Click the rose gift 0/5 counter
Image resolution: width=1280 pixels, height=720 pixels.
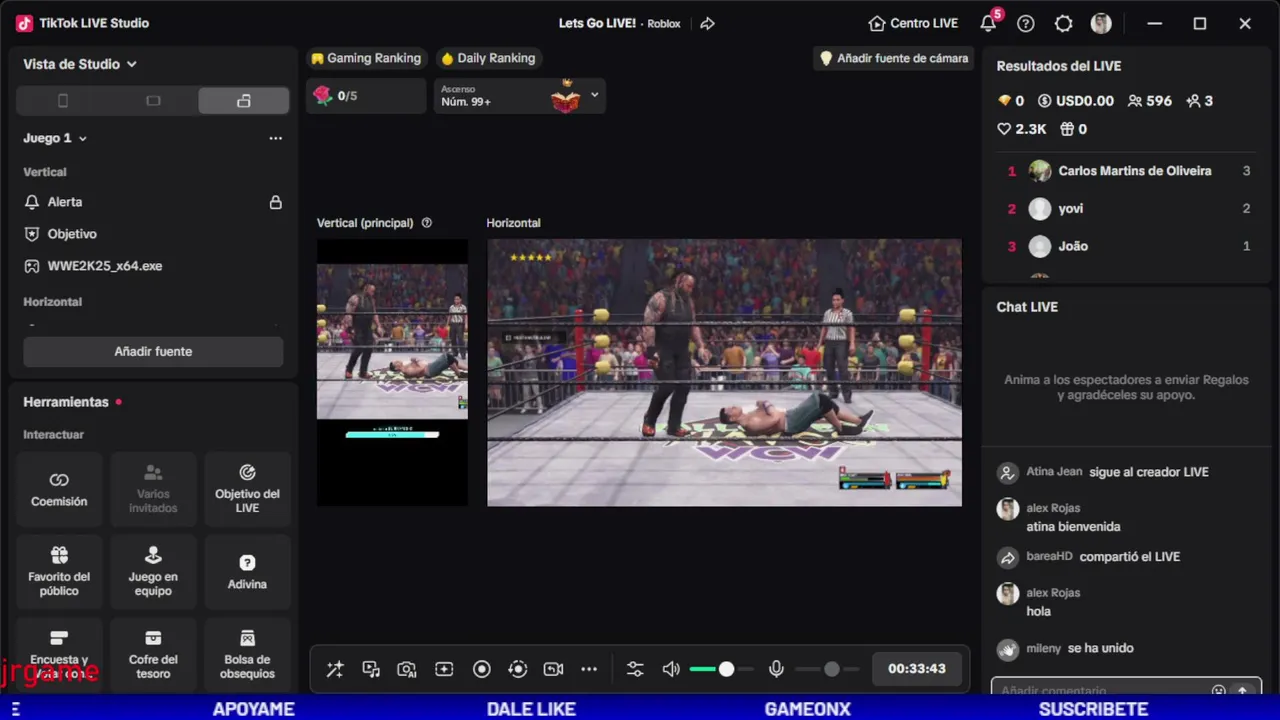(366, 96)
